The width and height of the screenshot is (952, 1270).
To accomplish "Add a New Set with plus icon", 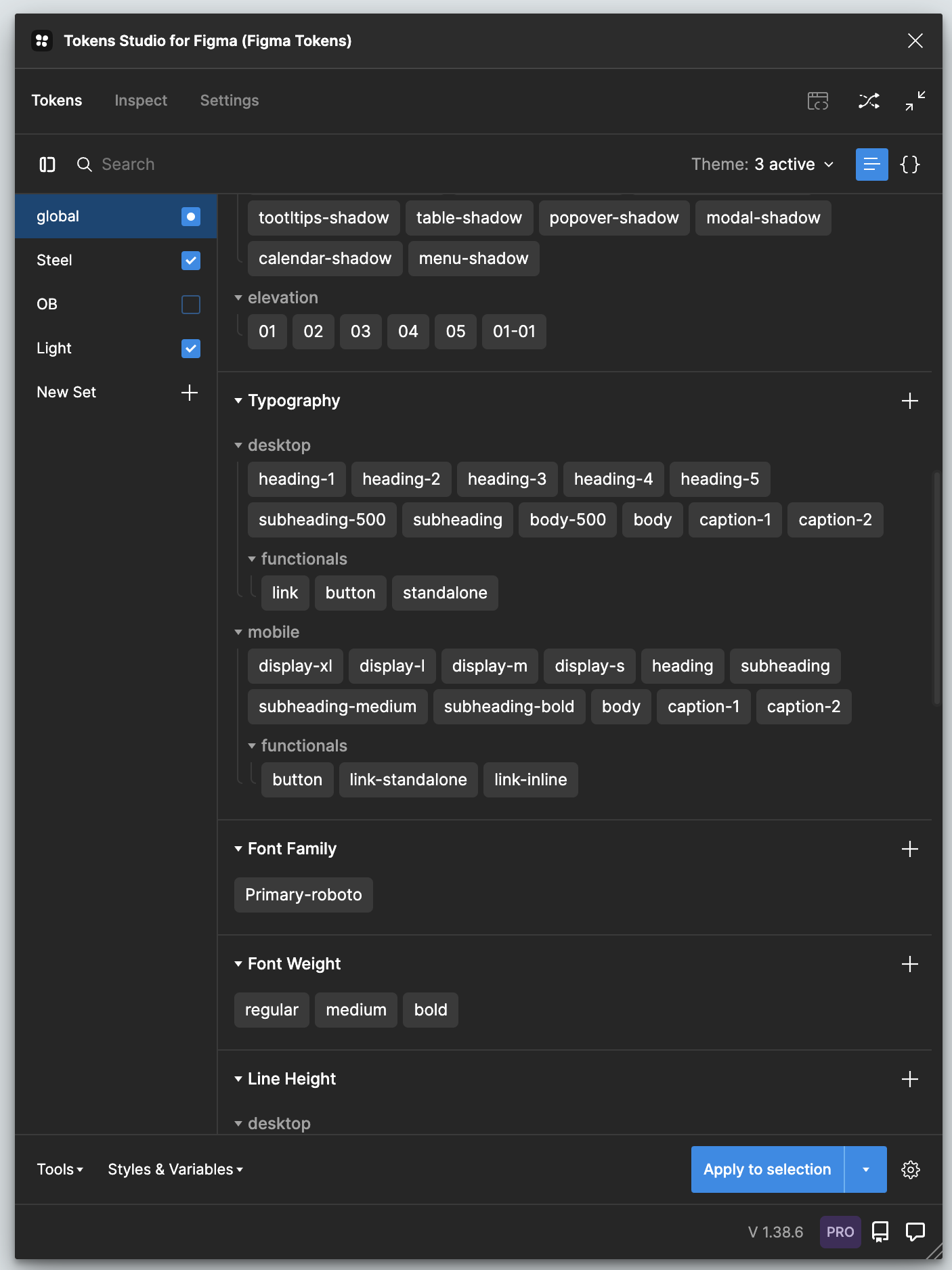I will point(190,393).
